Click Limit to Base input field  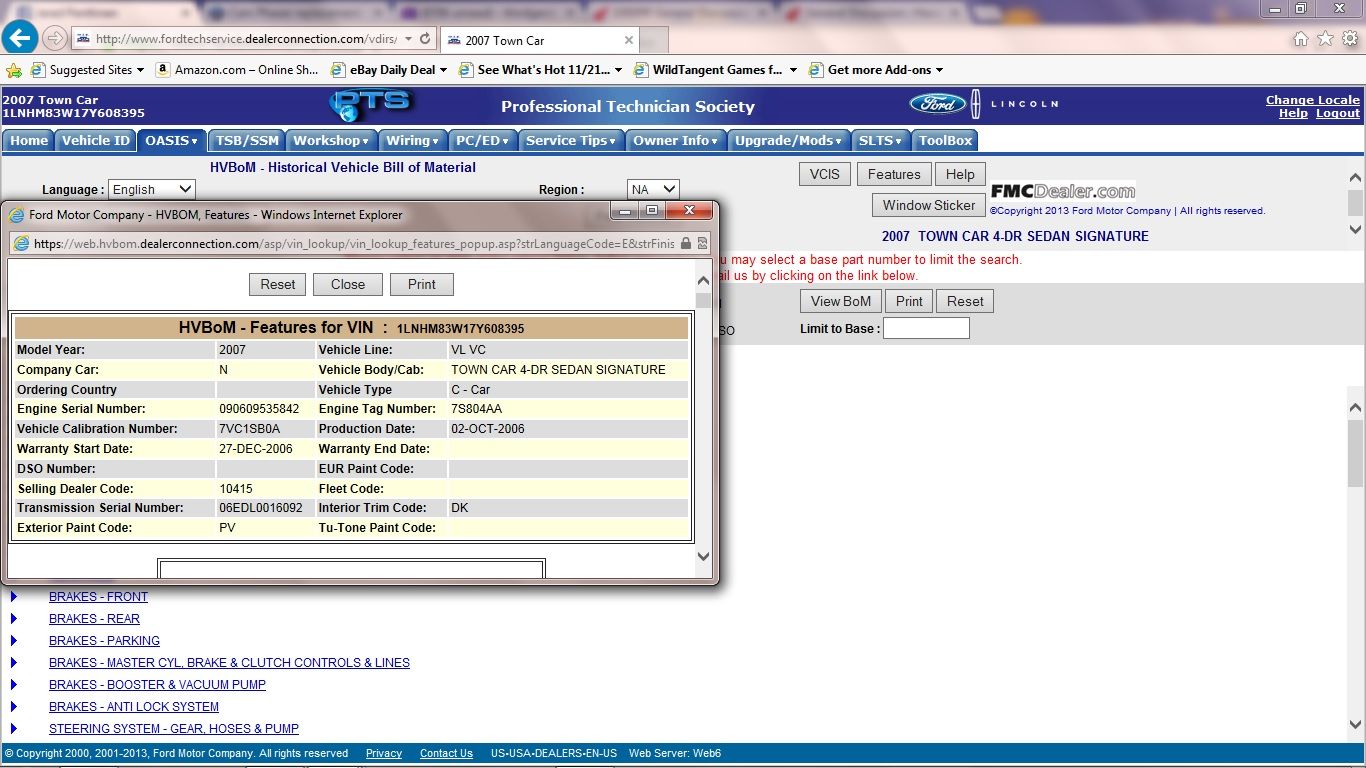[926, 328]
